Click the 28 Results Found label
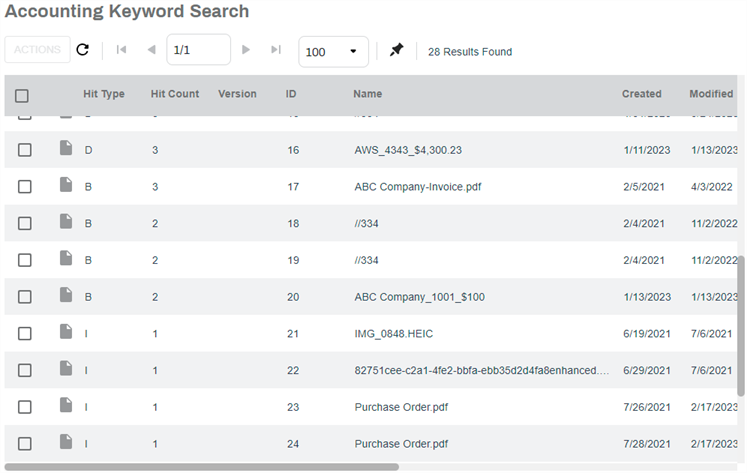Screen dimensions: 747x473 click(470, 51)
